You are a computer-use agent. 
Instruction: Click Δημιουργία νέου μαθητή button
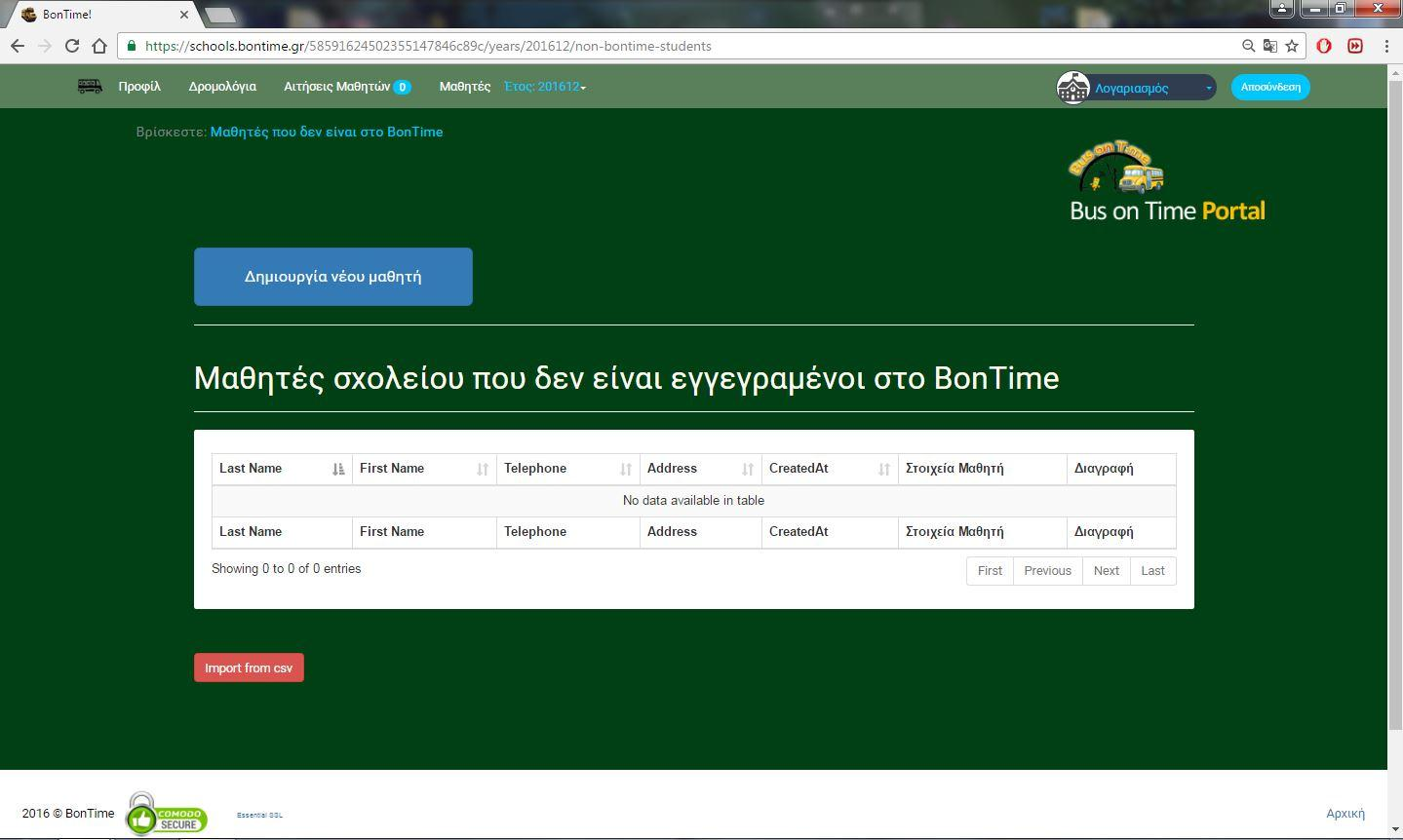(333, 277)
